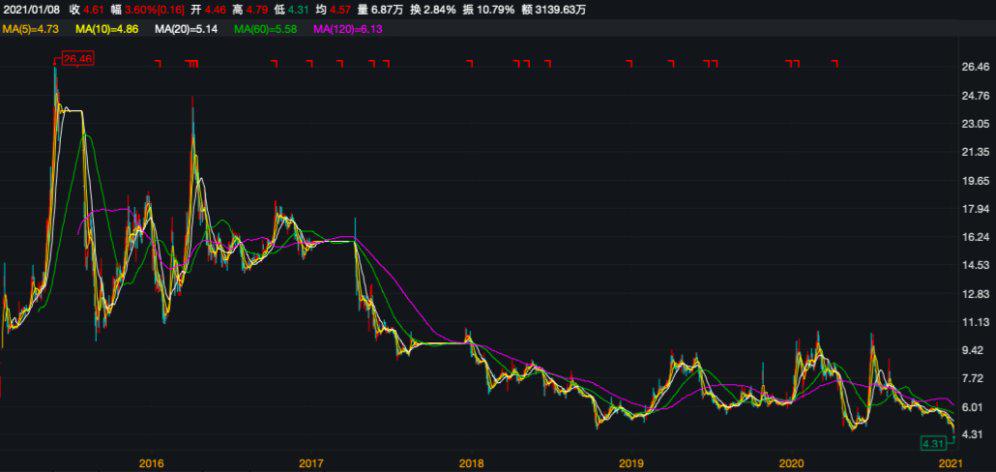Viewport: 996px width, 472px height.
Task: Select the 2020 label on time axis
Action: (x=790, y=463)
